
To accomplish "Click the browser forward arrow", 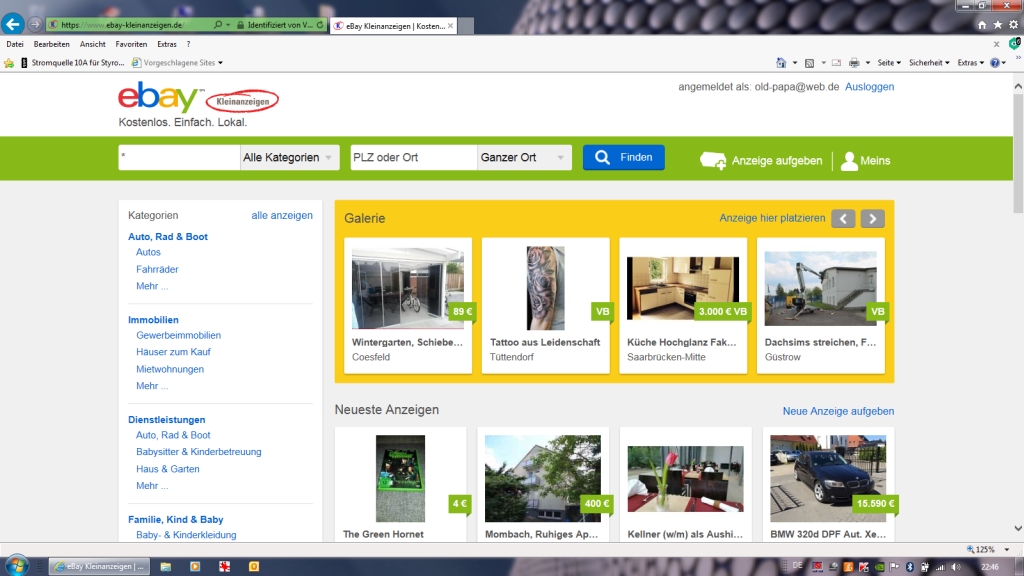I will tap(35, 25).
